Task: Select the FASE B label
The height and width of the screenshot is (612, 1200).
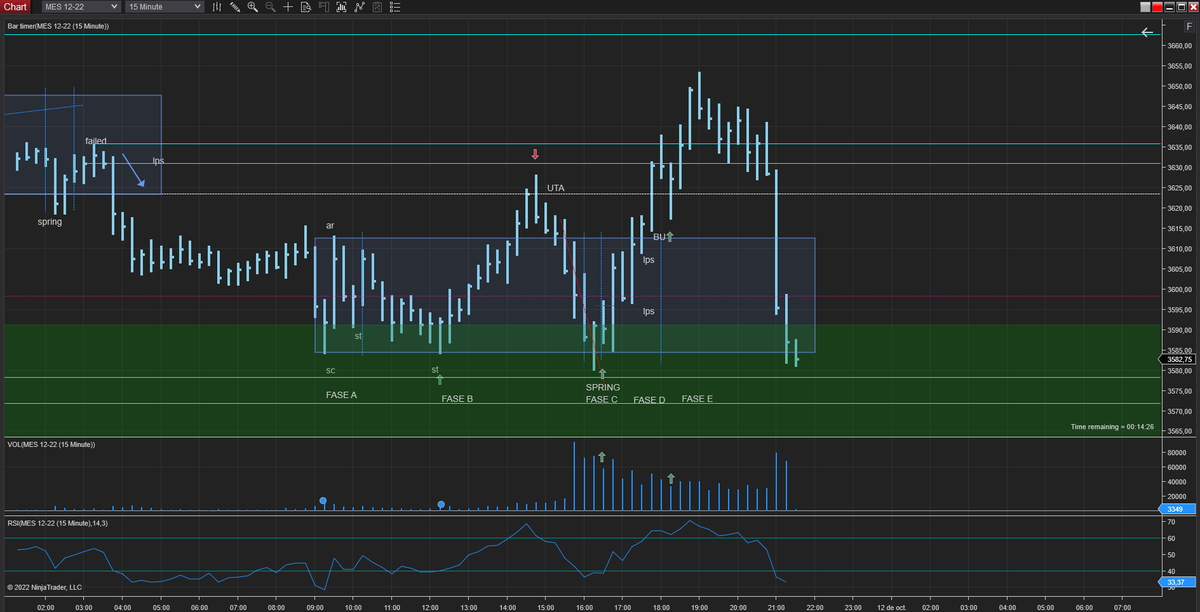Action: tap(457, 399)
